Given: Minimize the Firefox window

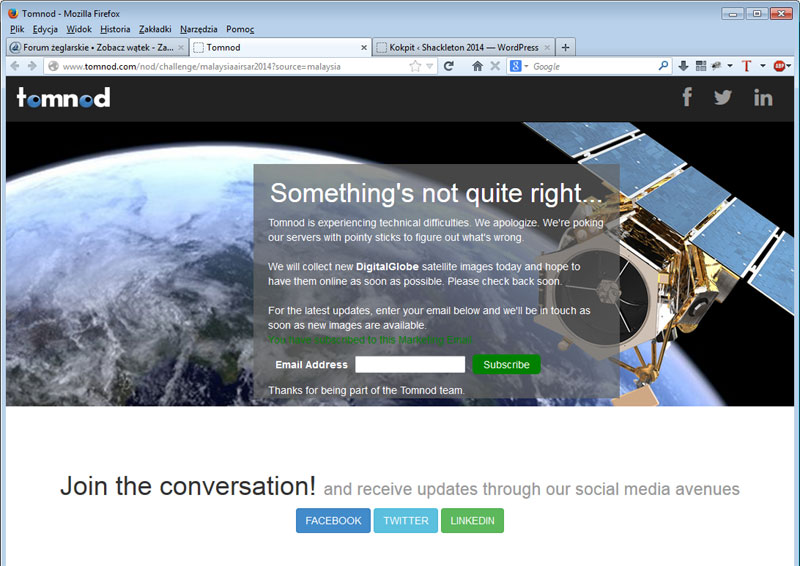Looking at the screenshot, I should [733, 14].
